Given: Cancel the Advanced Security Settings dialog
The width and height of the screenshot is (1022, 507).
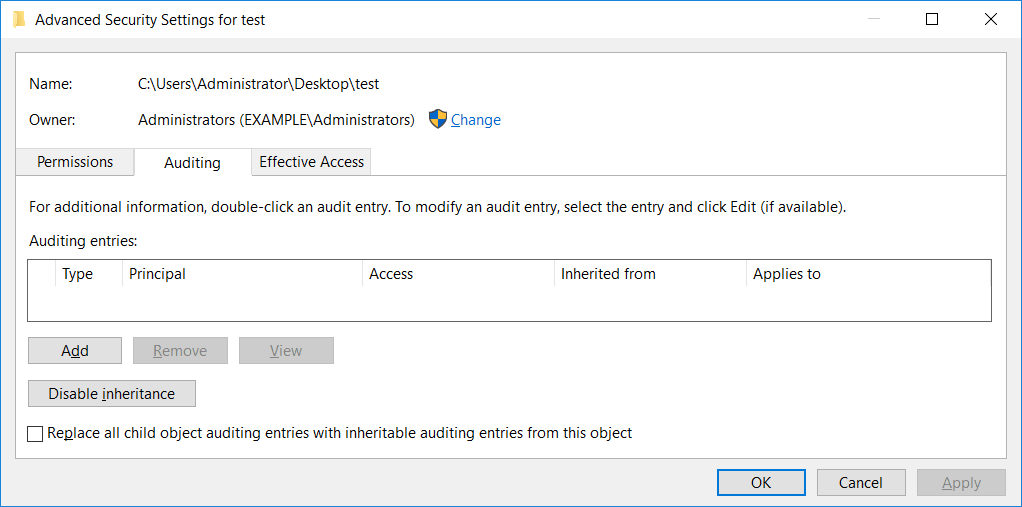Looking at the screenshot, I should [861, 483].
